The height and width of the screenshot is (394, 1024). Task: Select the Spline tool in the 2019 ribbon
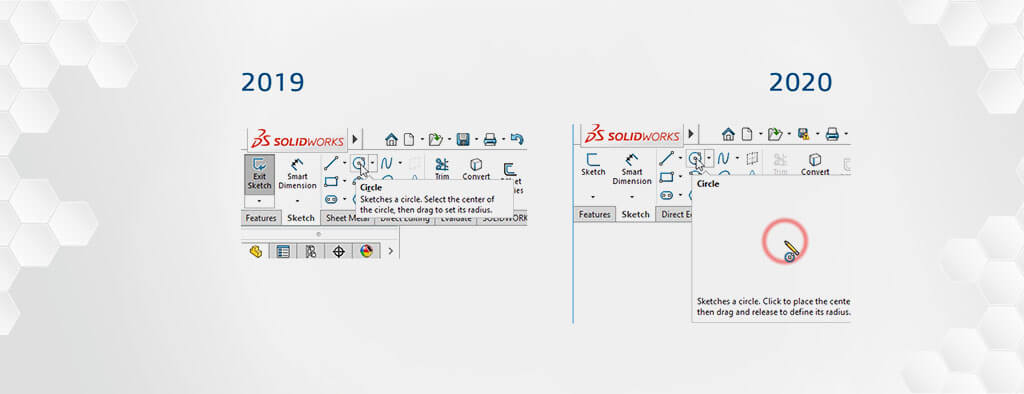pyautogui.click(x=387, y=163)
